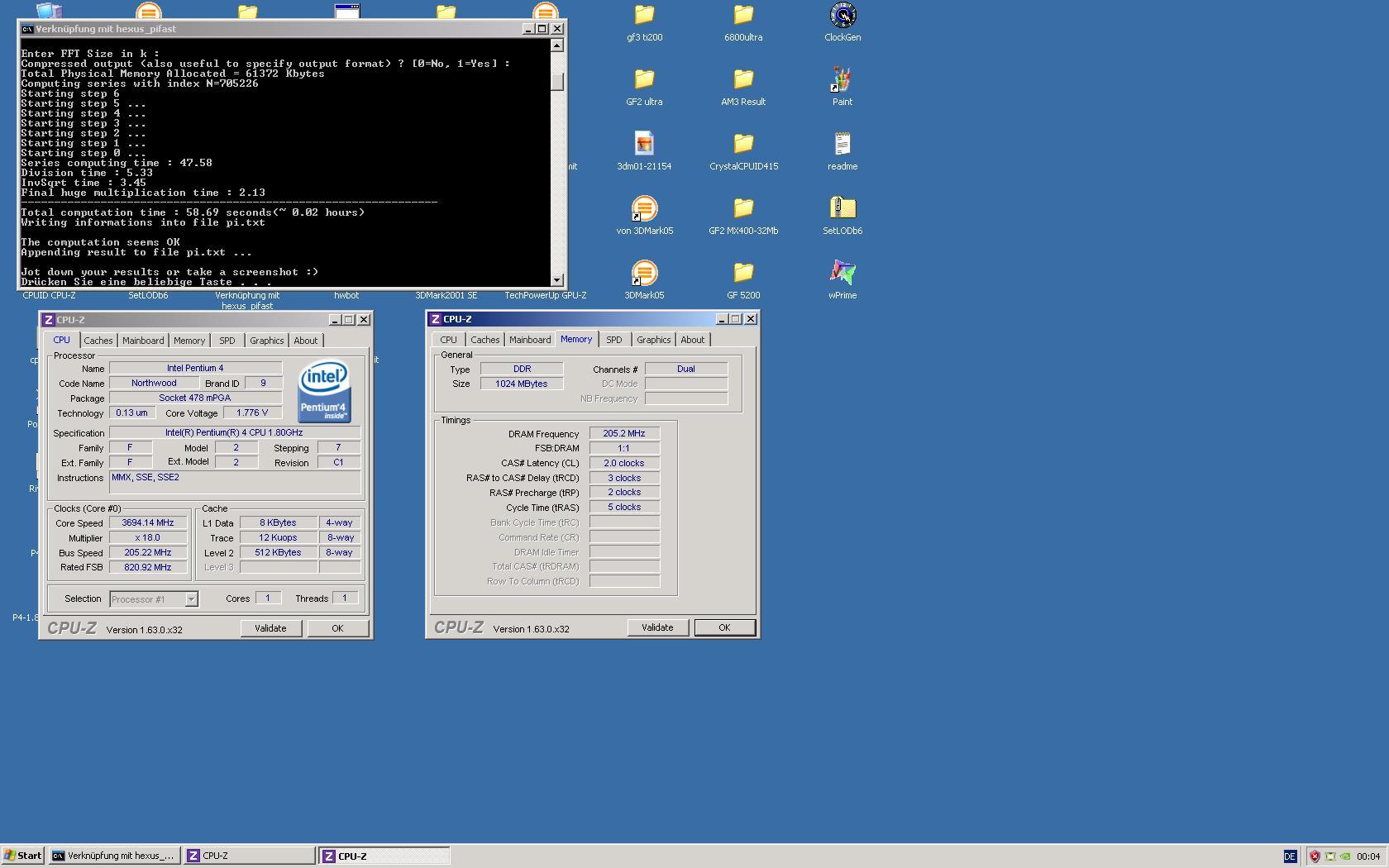
Task: Open the CrystalCPUID415 folder
Action: tap(743, 144)
